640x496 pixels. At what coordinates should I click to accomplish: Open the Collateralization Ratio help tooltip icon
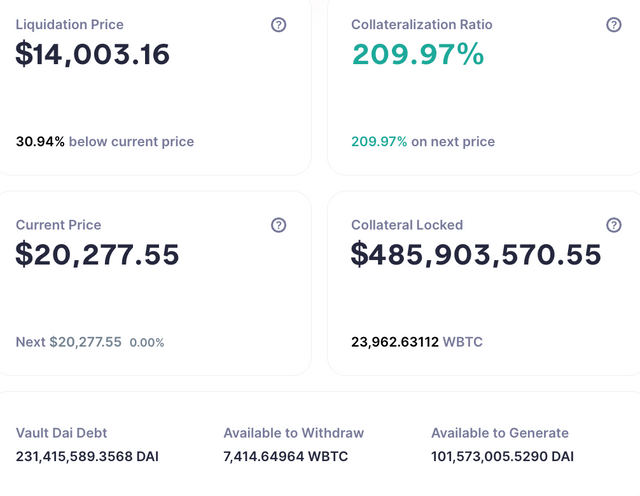tap(614, 25)
